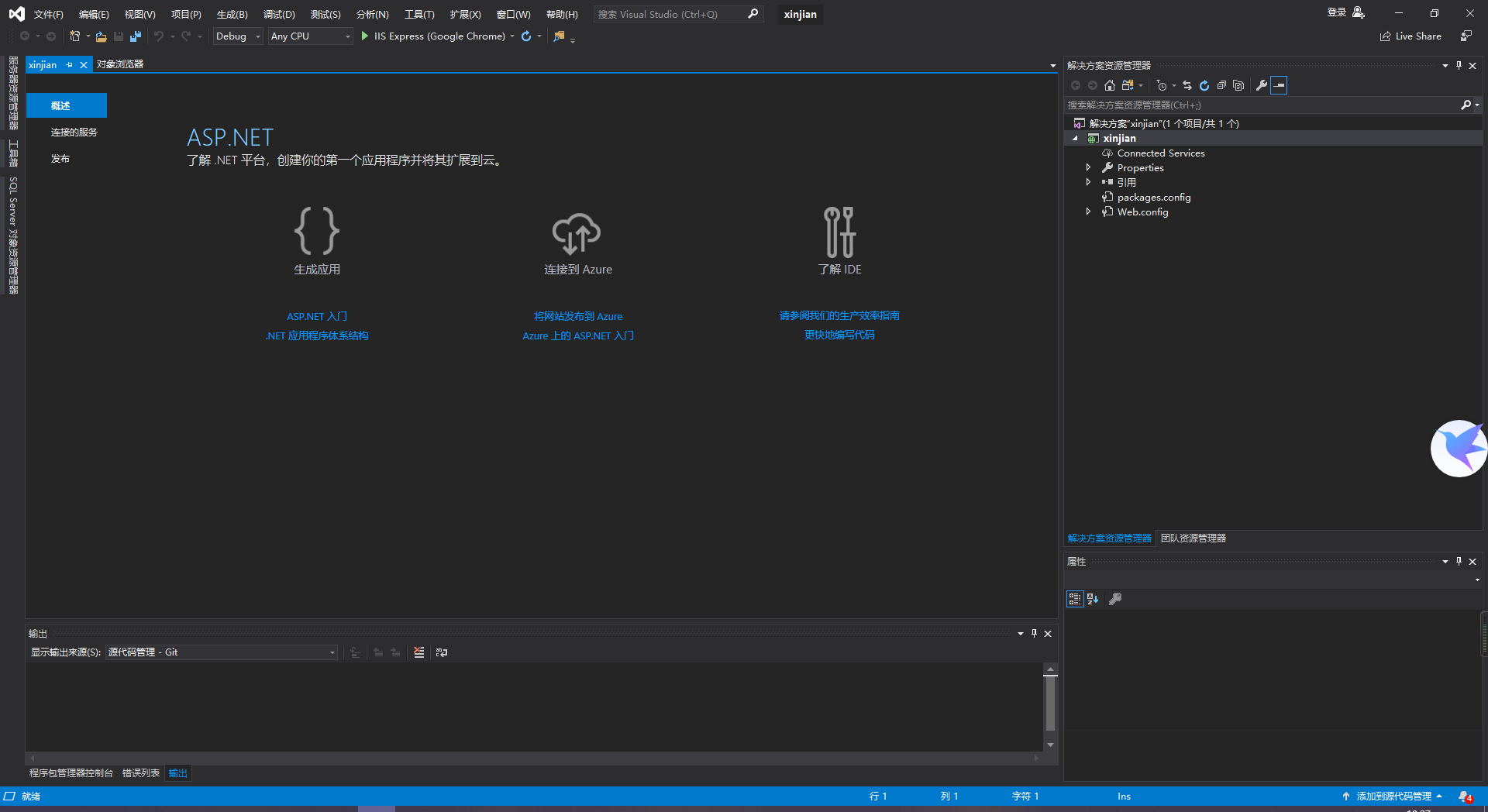
Task: Toggle Alphabetical sort in Properties panel
Action: 1093,599
